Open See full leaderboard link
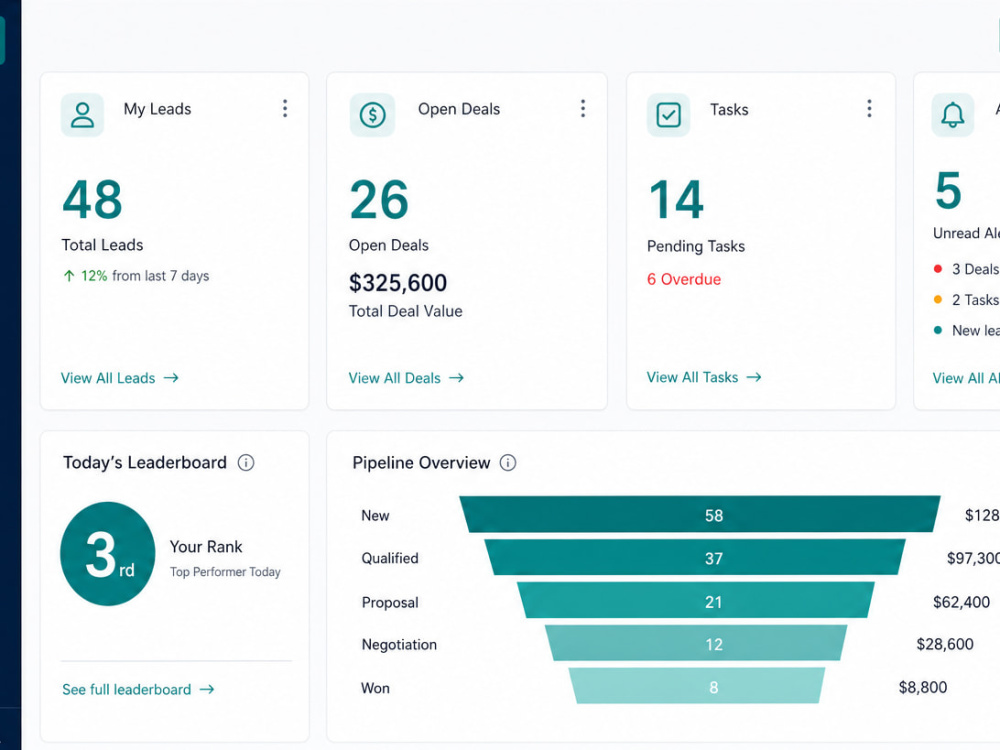Screen dimensions: 1000x750 (x=138, y=689)
